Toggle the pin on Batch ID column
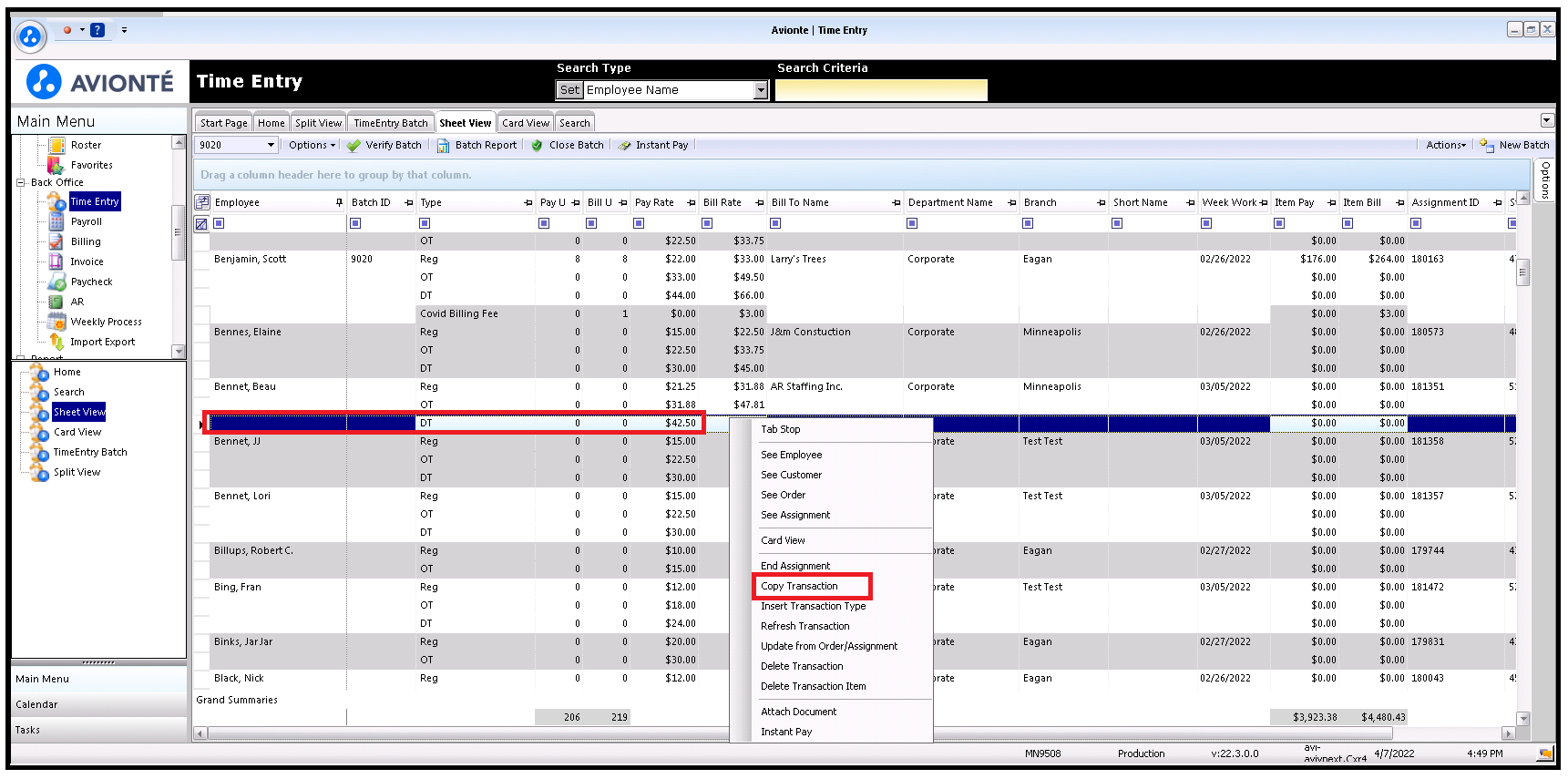The image size is (1568, 779). pos(408,202)
